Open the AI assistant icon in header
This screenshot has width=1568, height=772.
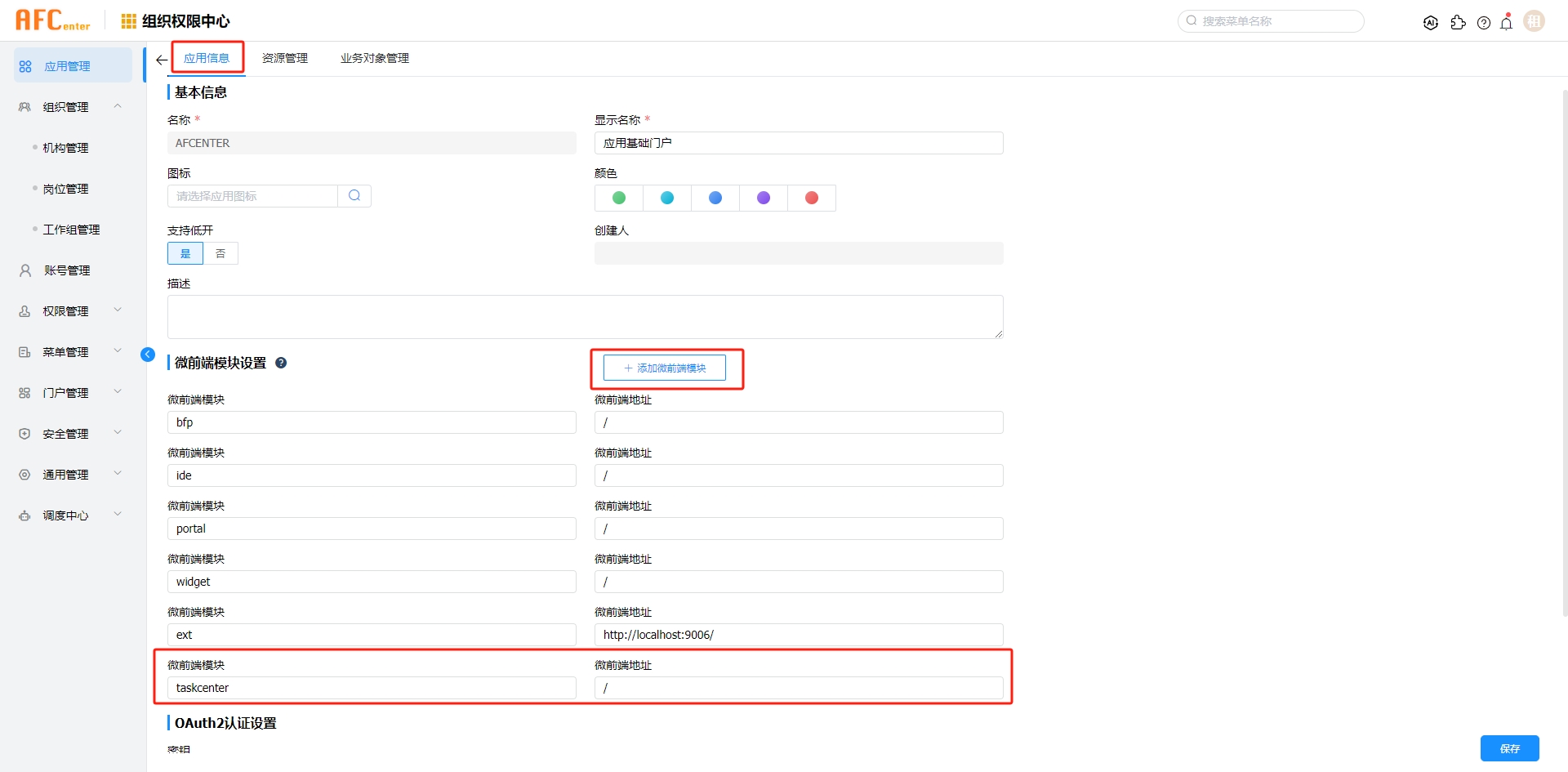(x=1431, y=23)
